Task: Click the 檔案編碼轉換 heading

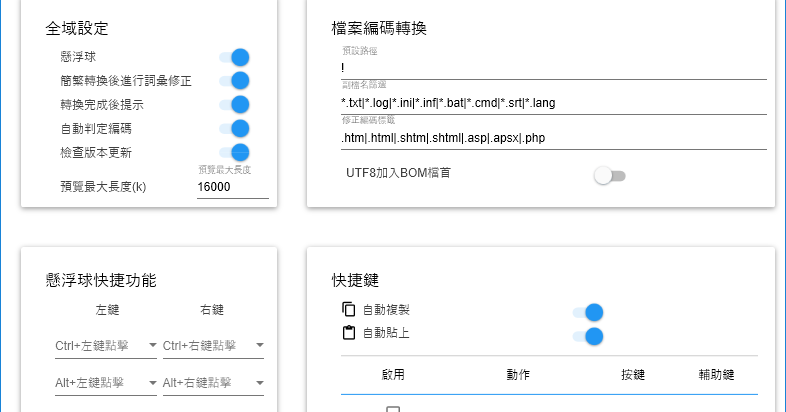Action: pyautogui.click(x=379, y=29)
